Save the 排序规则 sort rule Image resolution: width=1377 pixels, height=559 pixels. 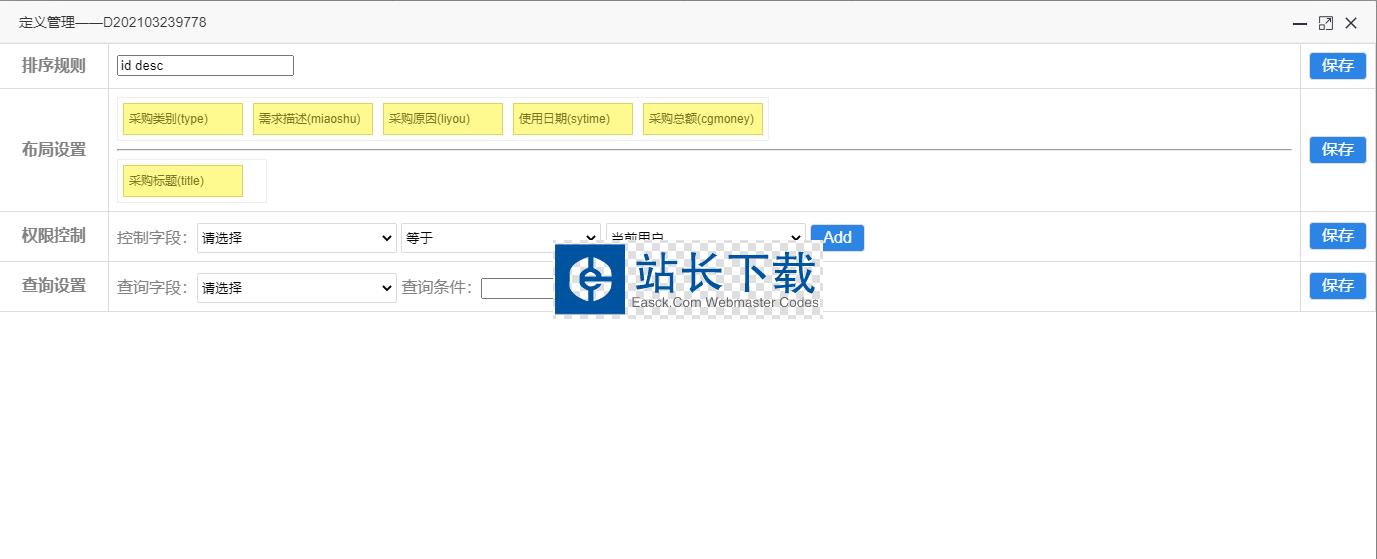pyautogui.click(x=1337, y=66)
